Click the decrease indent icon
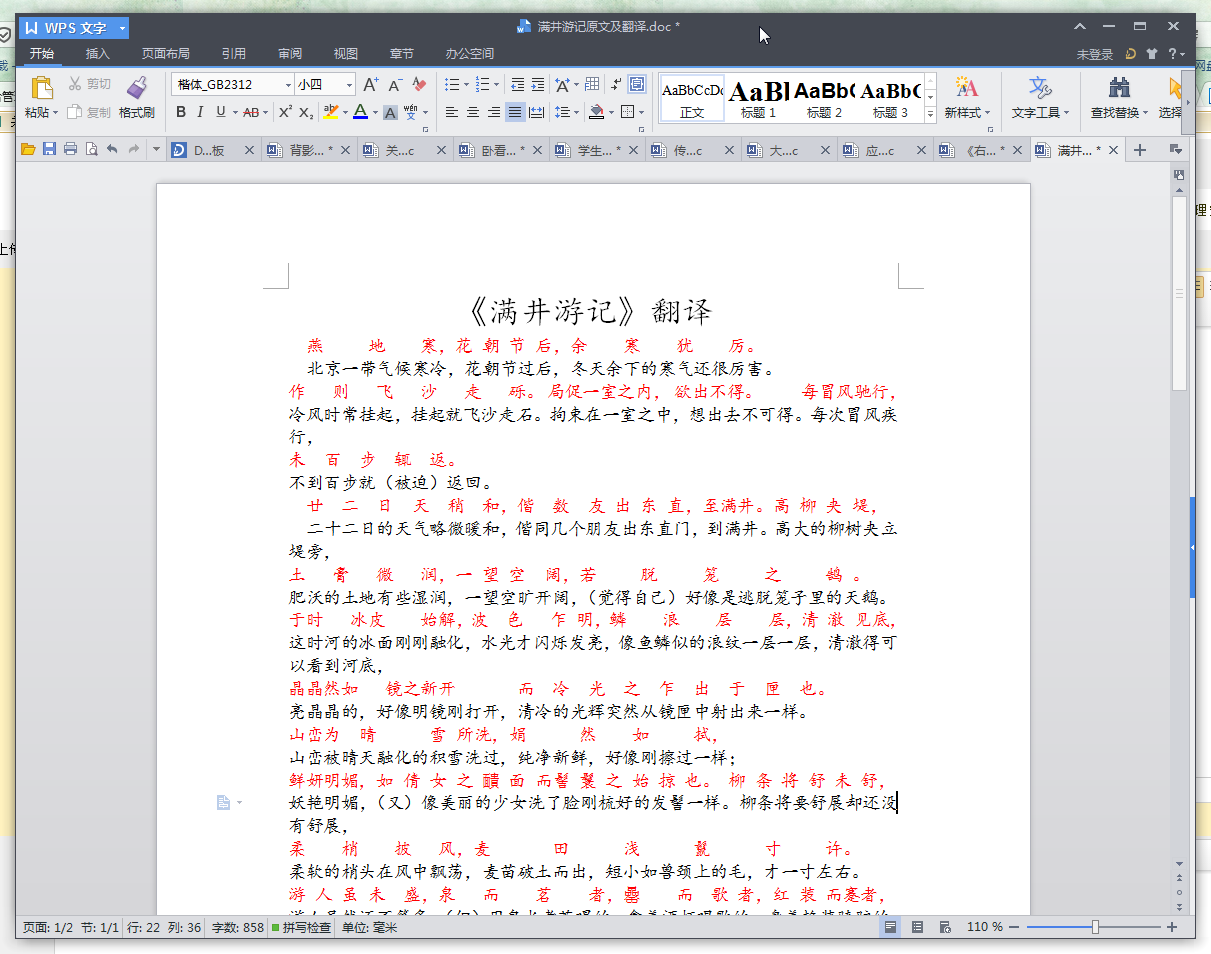Screen dimensions: 1211x954 [517, 85]
